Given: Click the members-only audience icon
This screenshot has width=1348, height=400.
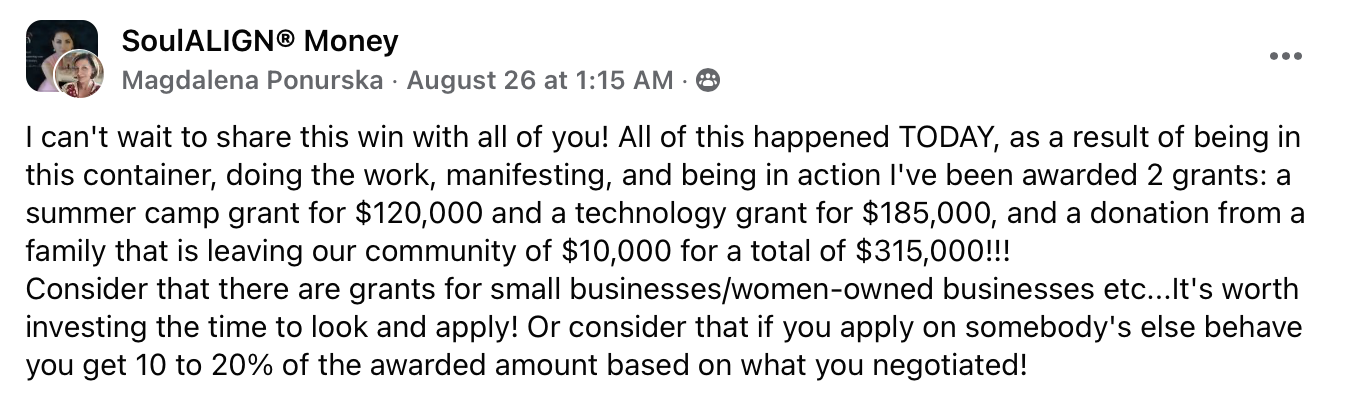Looking at the screenshot, I should [707, 81].
